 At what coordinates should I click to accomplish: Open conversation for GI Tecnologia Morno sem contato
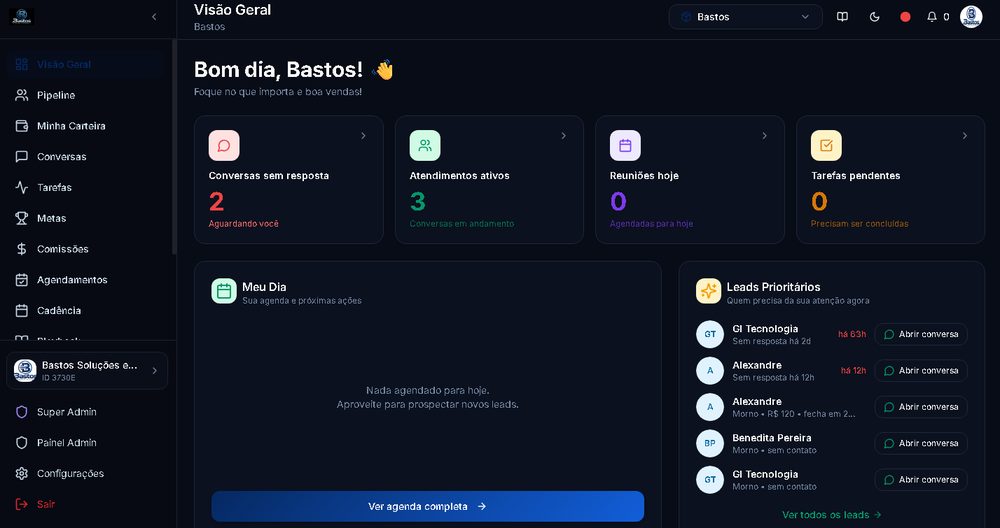921,480
